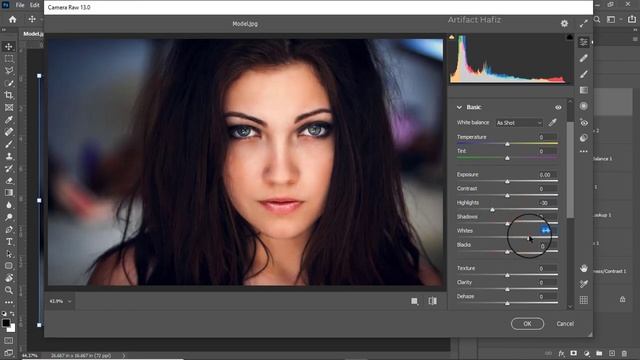
Task: Click the Highlights value field
Action: point(547,203)
